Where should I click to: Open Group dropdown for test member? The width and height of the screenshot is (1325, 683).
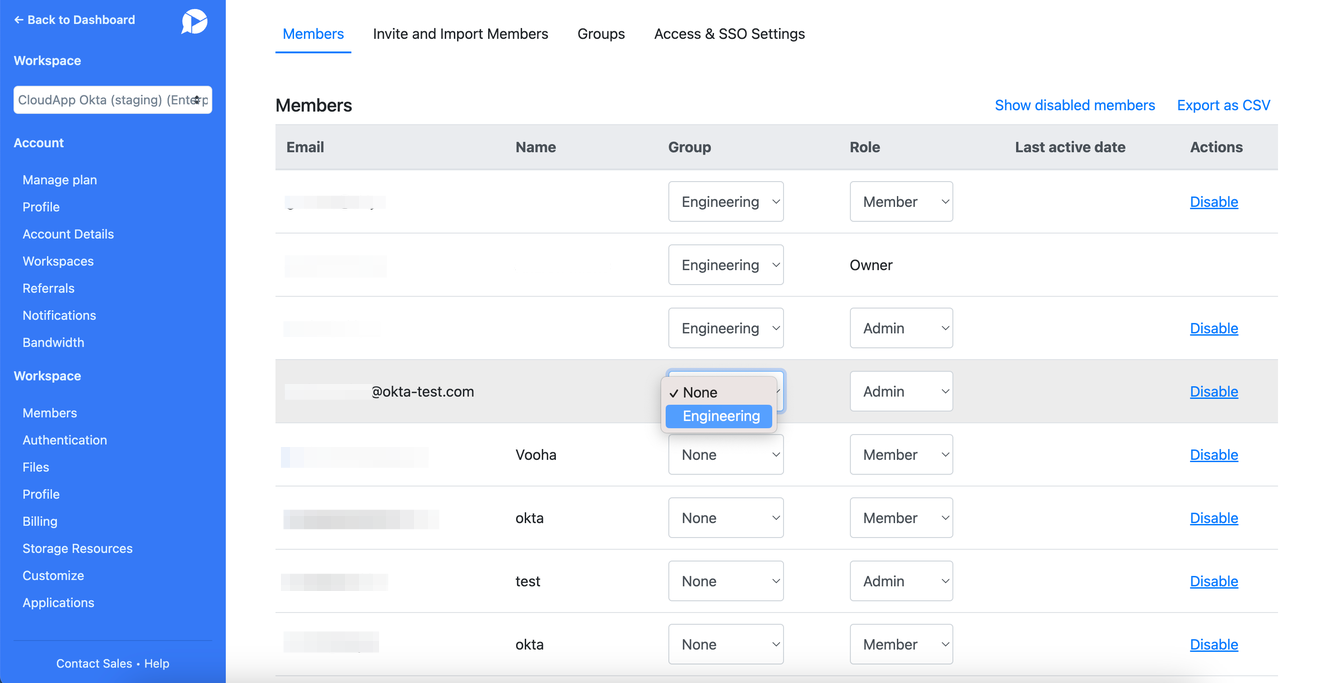click(x=726, y=581)
